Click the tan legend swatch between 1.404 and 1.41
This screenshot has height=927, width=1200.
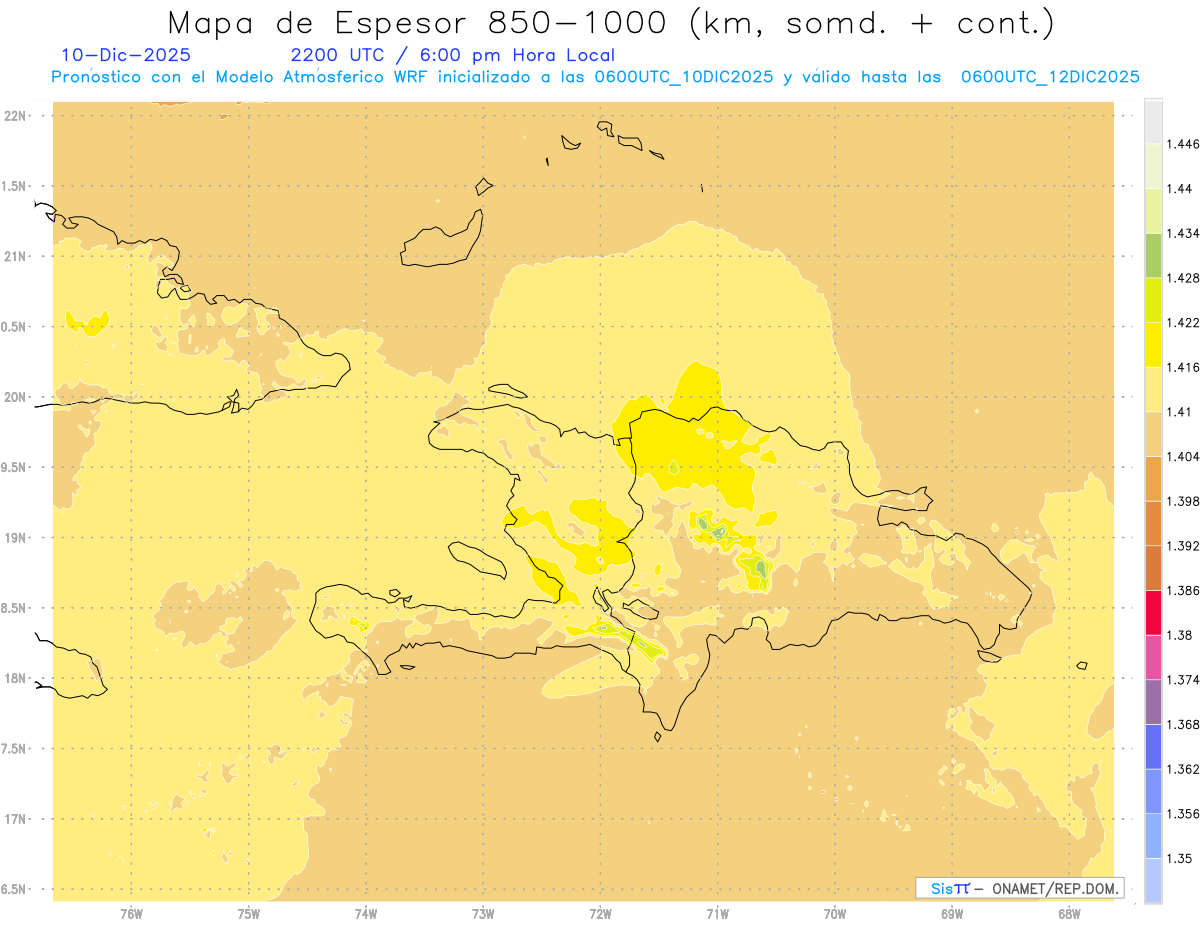pyautogui.click(x=1153, y=434)
